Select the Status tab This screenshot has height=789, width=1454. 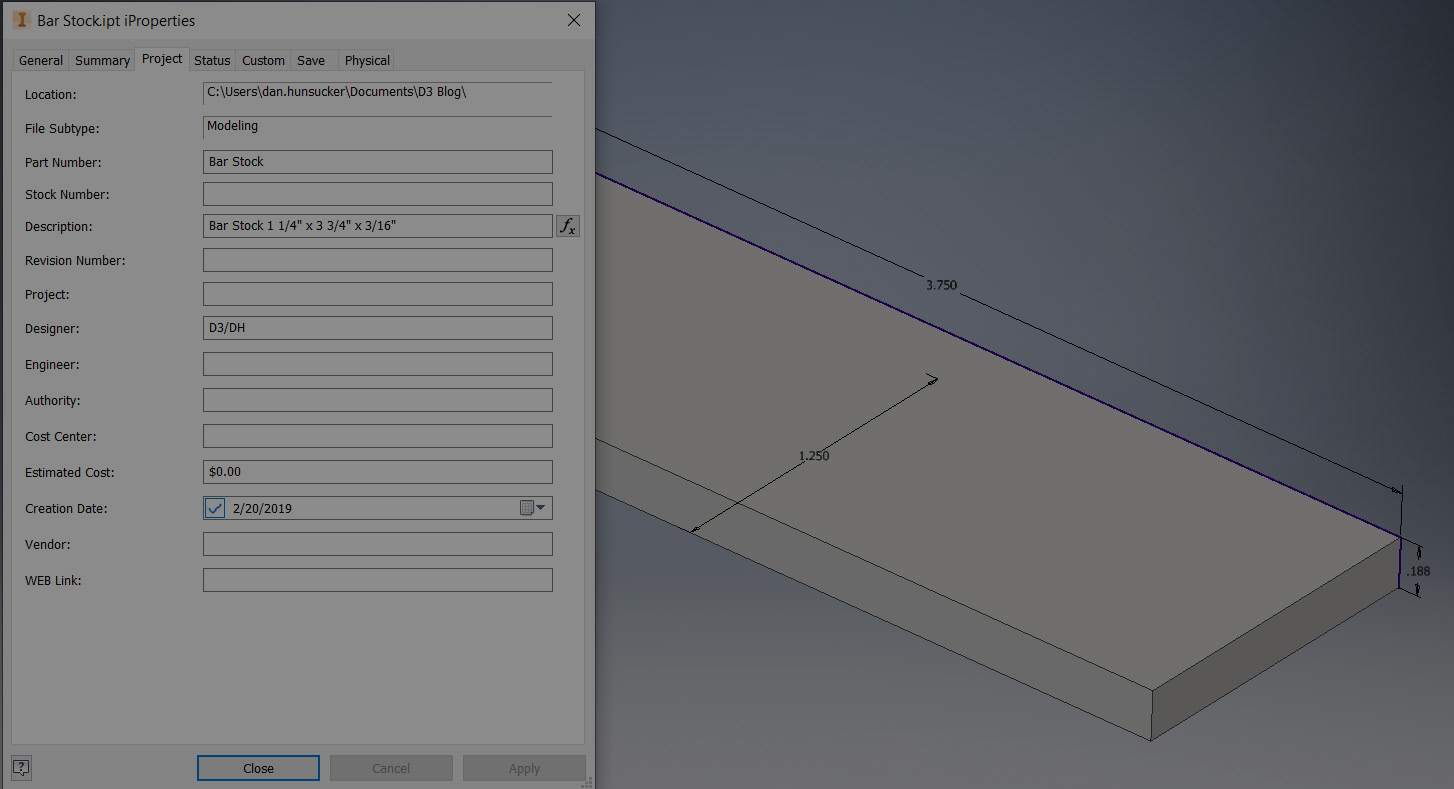[x=212, y=61]
